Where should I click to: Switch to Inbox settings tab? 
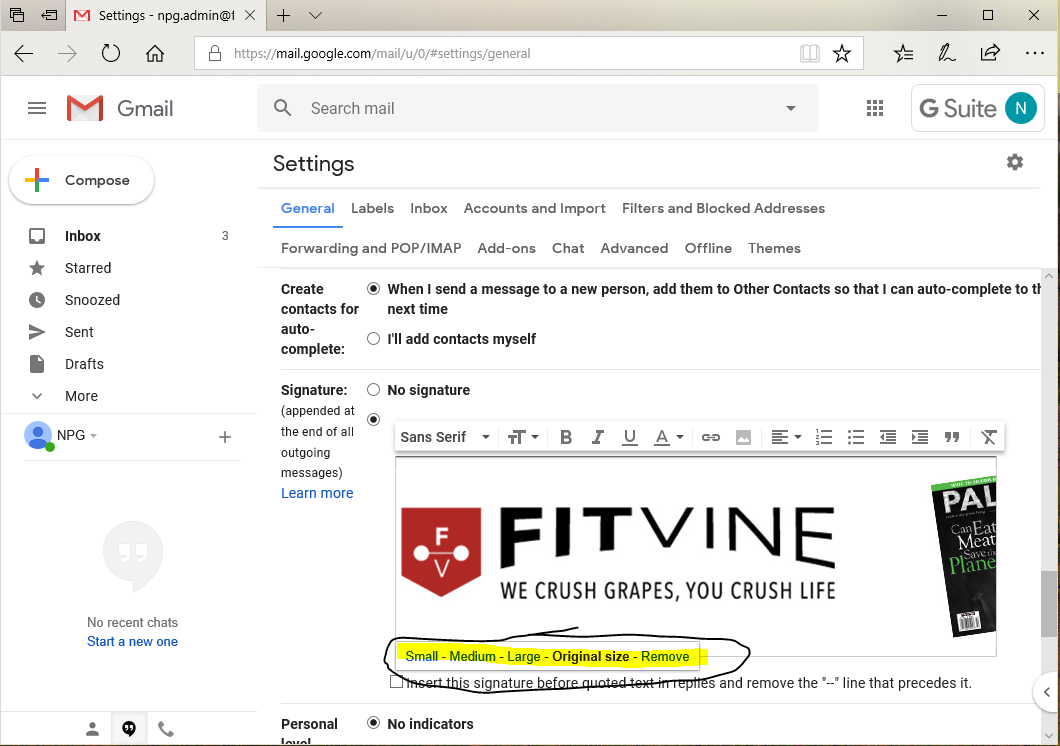click(x=429, y=208)
